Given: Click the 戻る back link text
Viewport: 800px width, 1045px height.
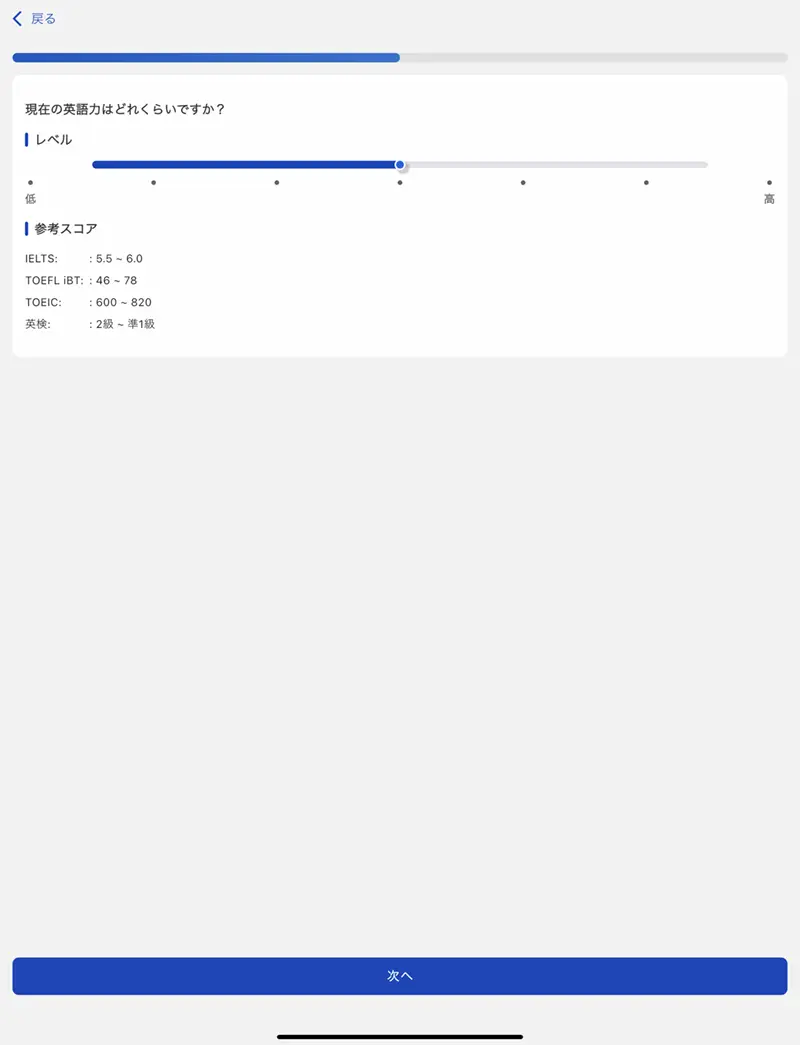Looking at the screenshot, I should [43, 19].
